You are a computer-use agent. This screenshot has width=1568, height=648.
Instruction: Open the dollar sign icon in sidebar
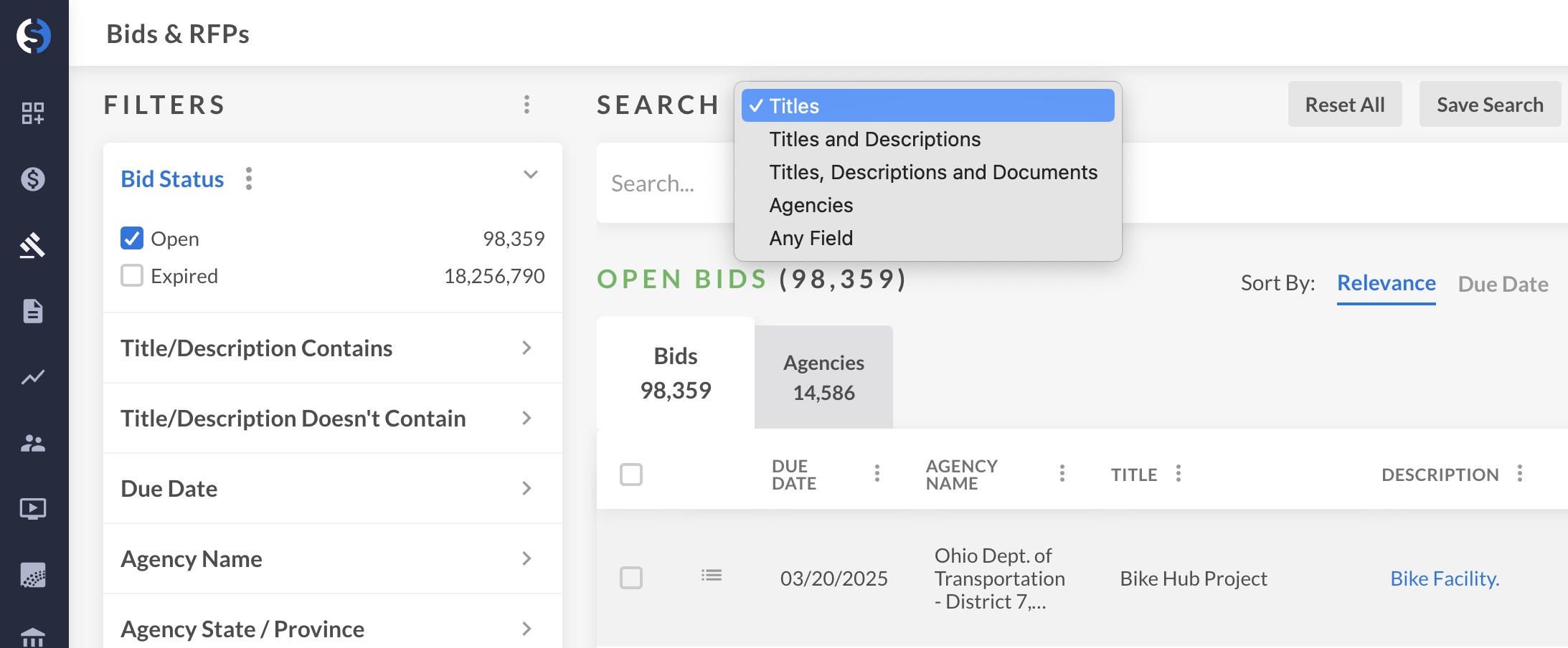click(33, 178)
